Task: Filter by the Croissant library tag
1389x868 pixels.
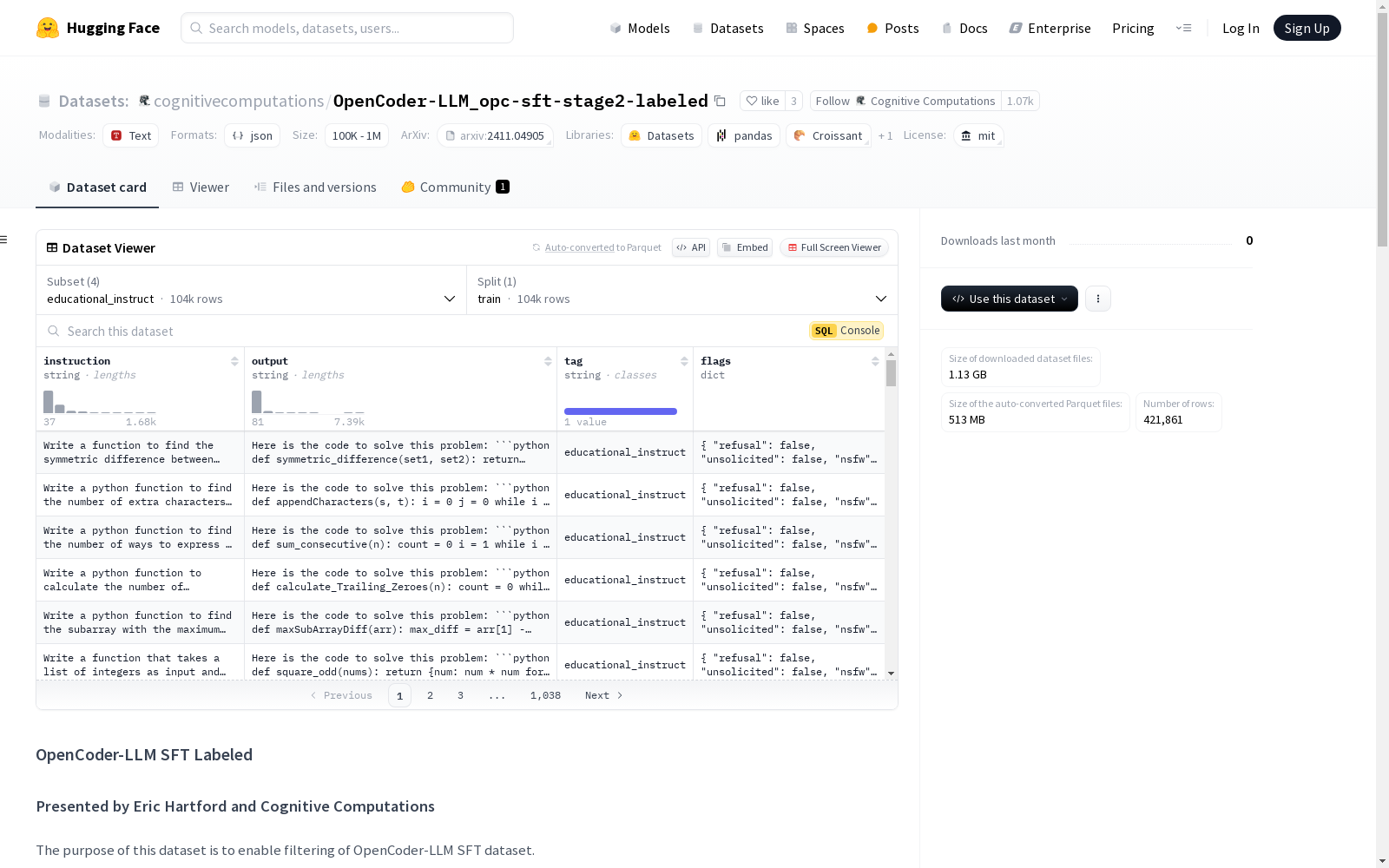Action: point(828,135)
